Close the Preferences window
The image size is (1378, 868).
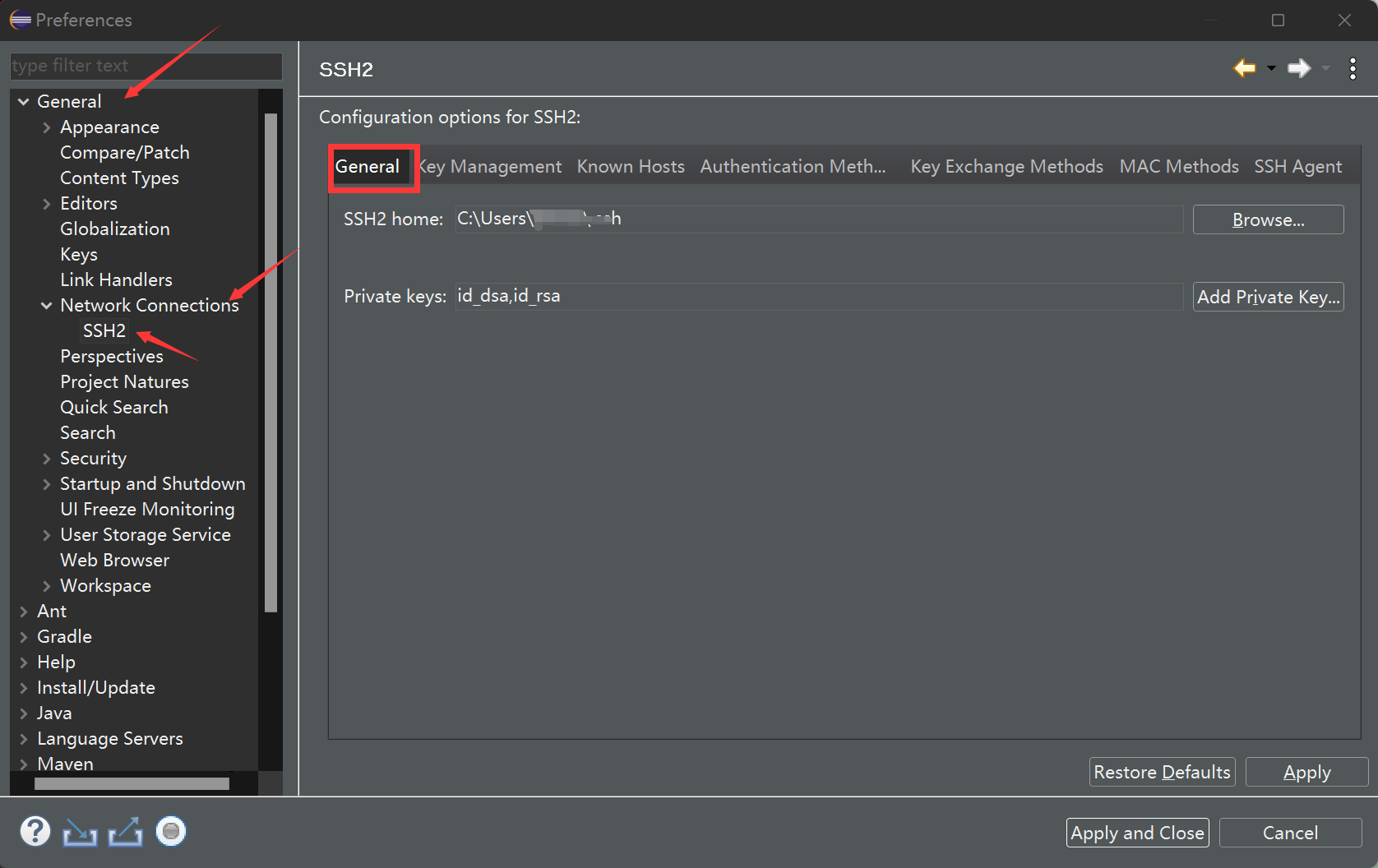1344,20
